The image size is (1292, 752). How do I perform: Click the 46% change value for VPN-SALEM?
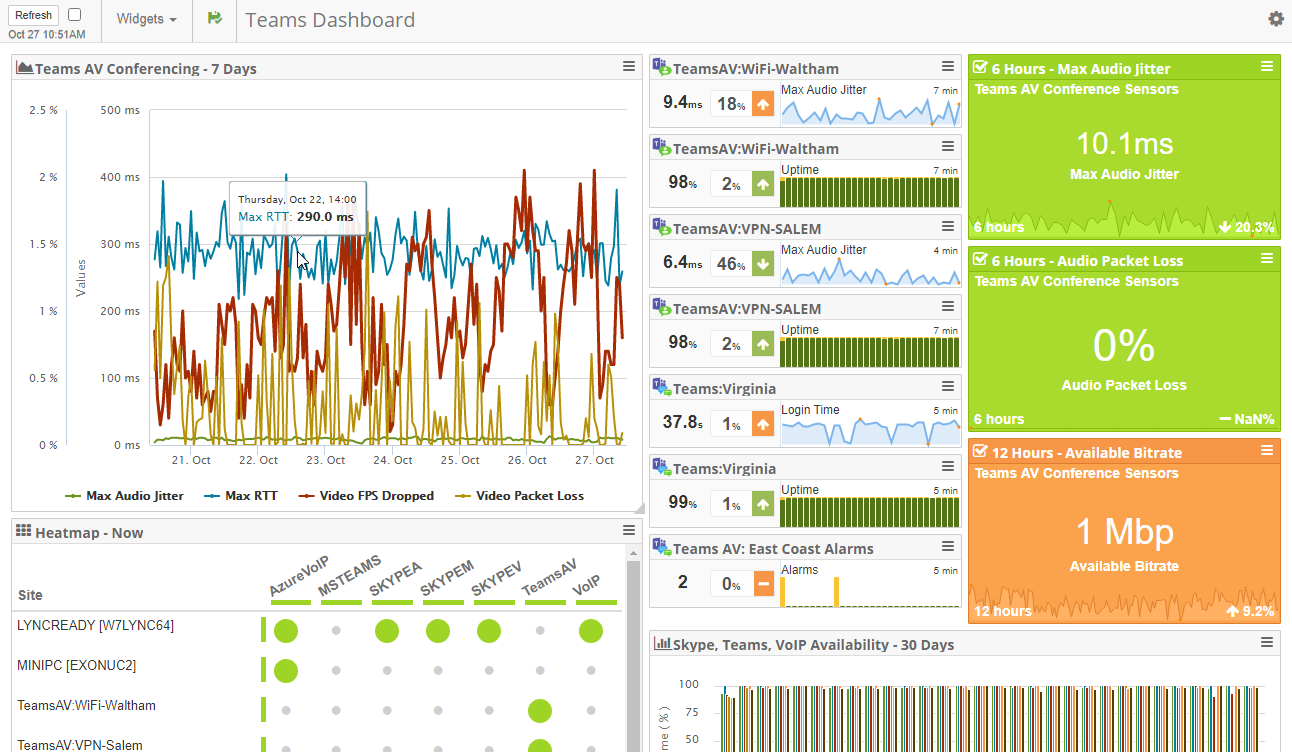pyautogui.click(x=731, y=263)
